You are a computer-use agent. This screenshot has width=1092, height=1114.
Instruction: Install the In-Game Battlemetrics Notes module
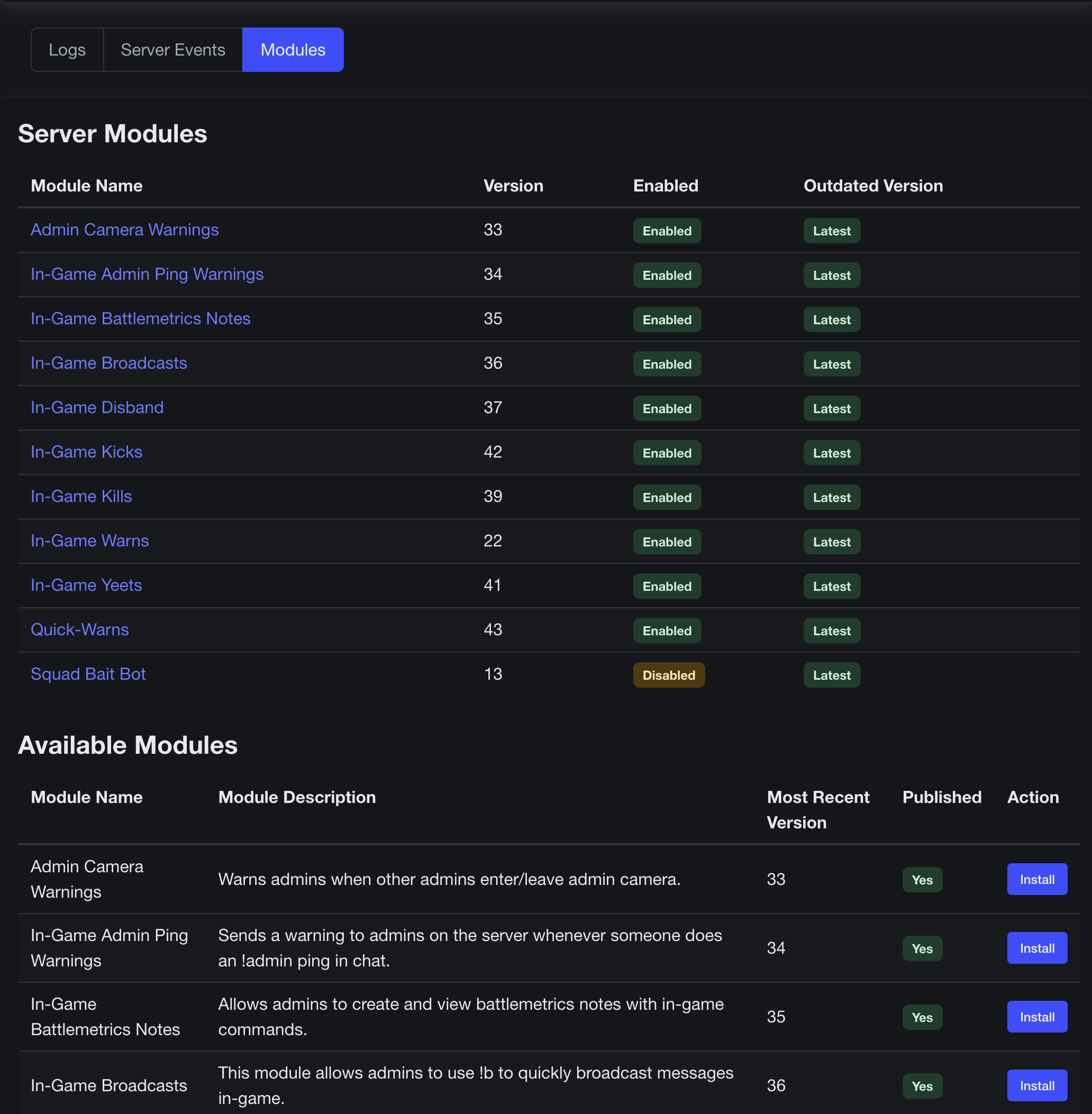(x=1036, y=1017)
